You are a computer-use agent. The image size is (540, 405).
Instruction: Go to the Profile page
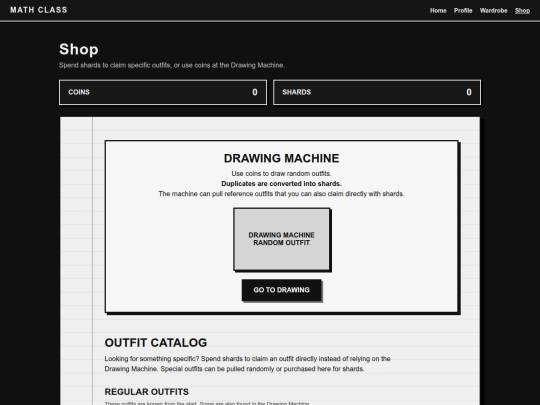(x=463, y=11)
